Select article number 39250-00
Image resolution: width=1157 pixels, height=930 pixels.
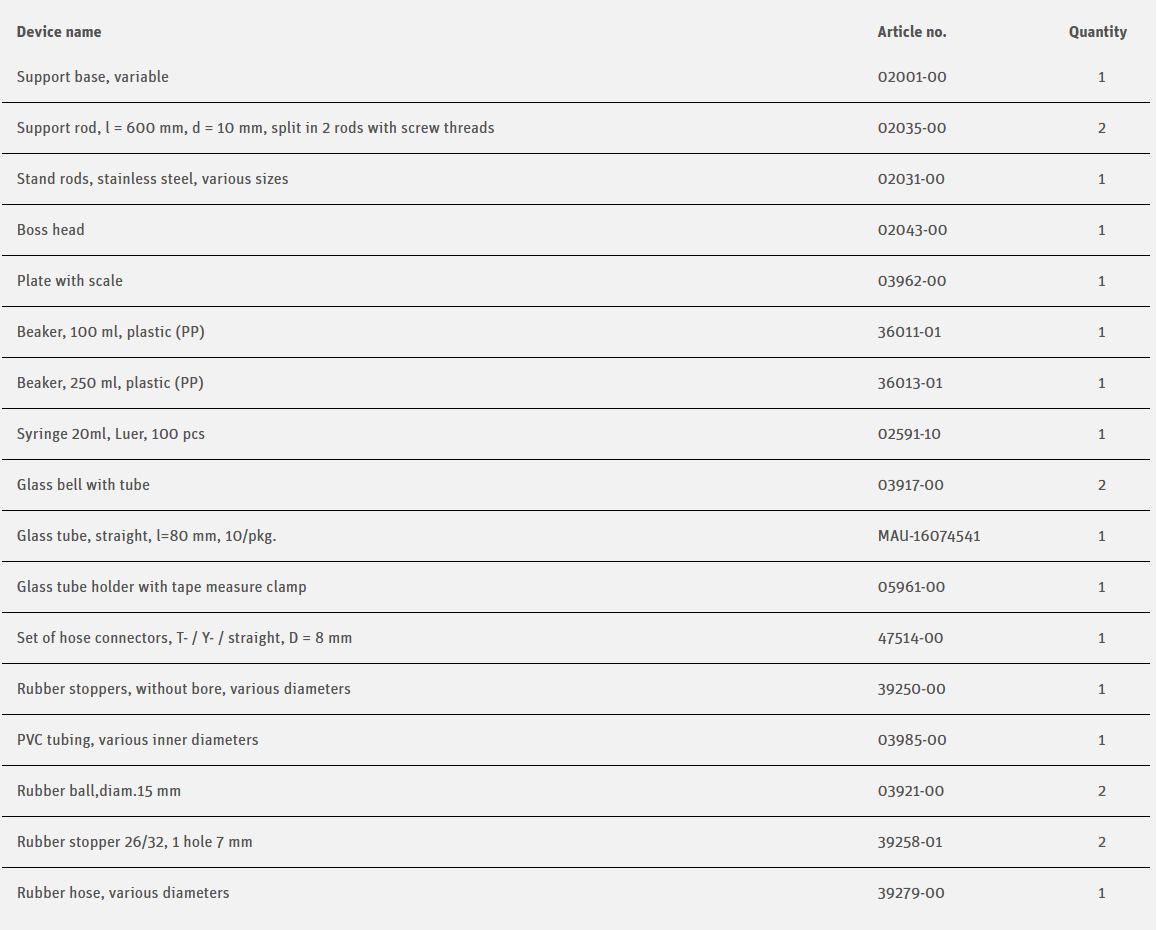[x=911, y=689]
